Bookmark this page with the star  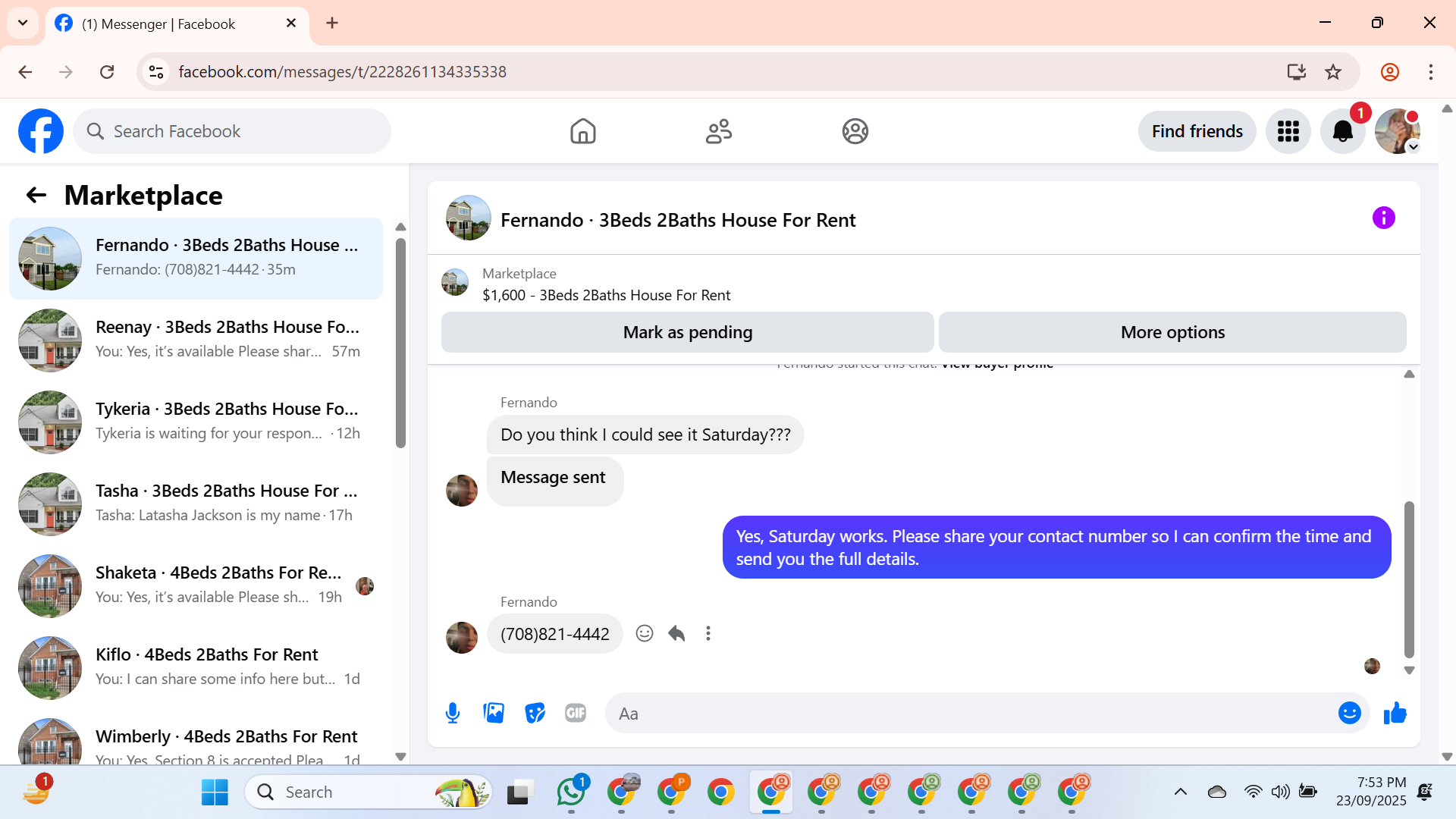tap(1333, 72)
